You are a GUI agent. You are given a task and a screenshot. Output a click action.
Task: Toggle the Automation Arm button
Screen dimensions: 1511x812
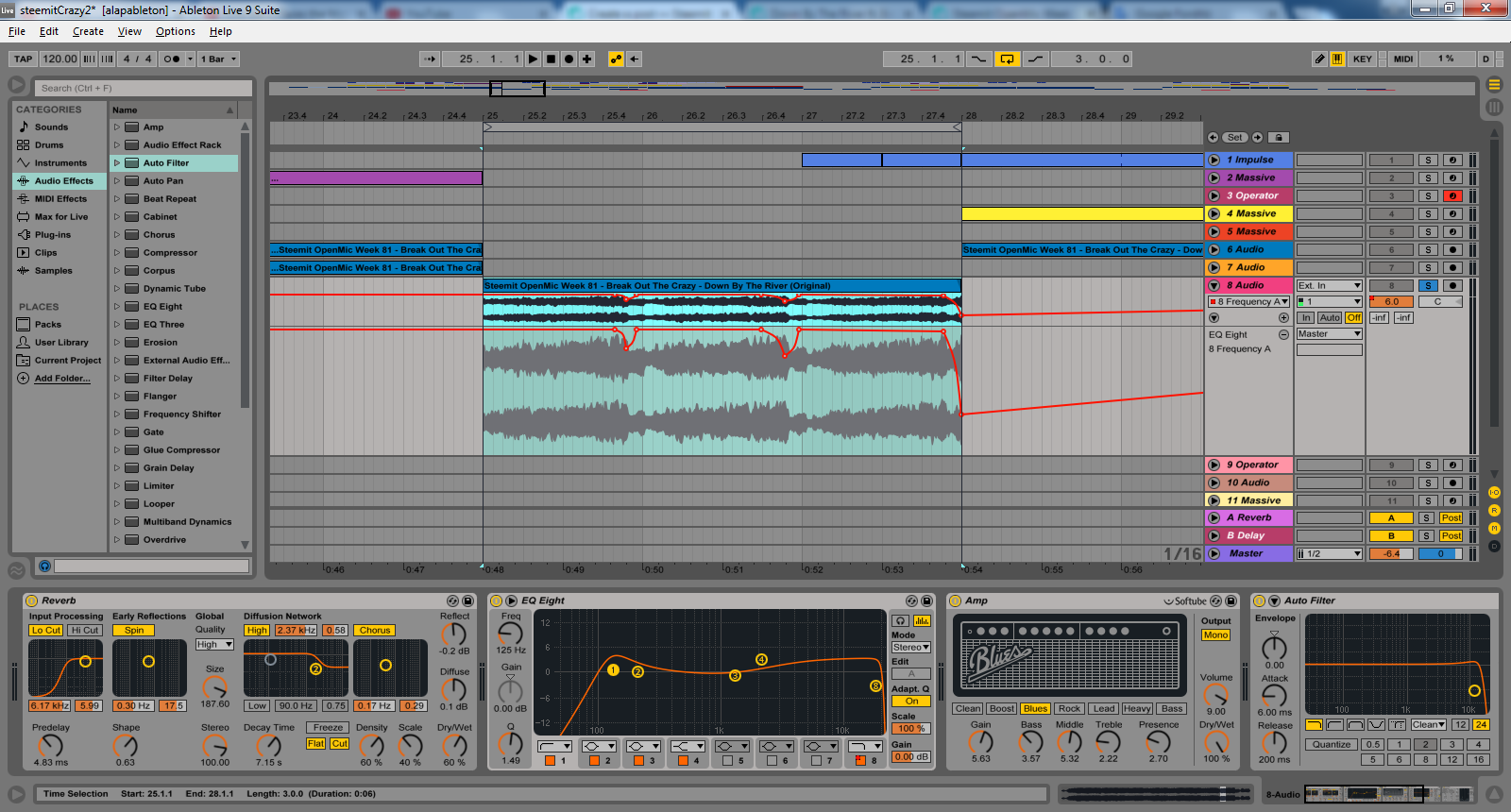coord(617,59)
